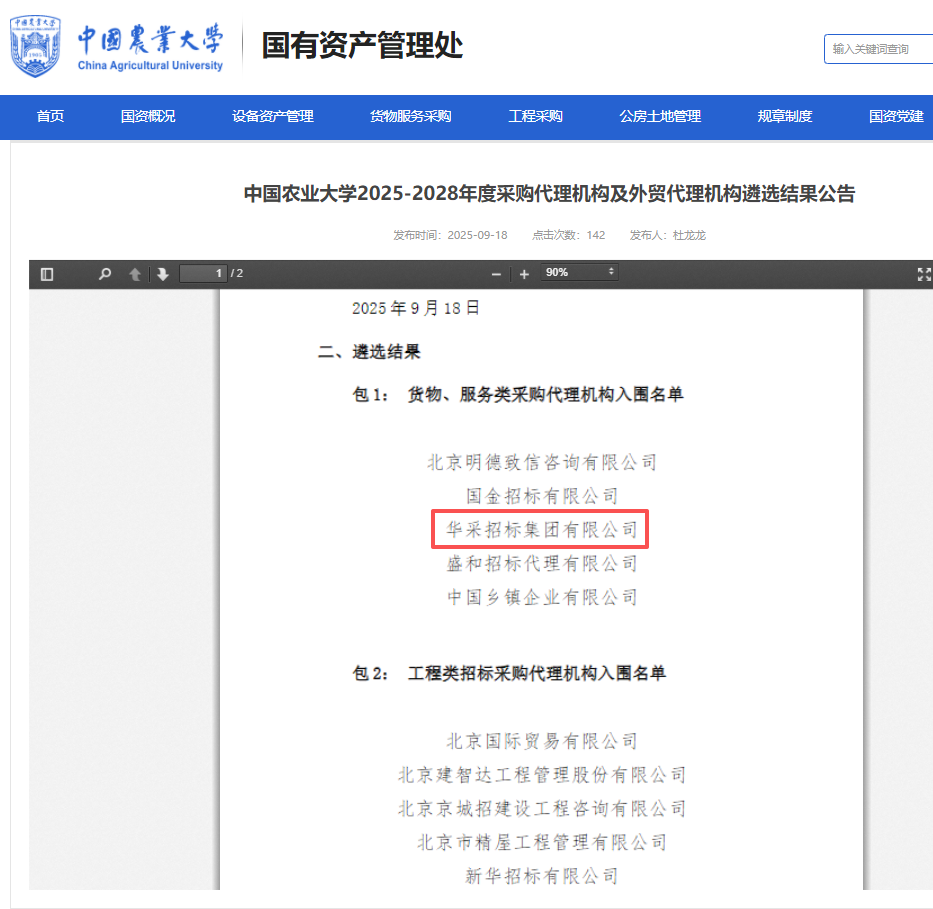Navigate to 公房土地管理 page
933x909 pixels.
pyautogui.click(x=660, y=116)
